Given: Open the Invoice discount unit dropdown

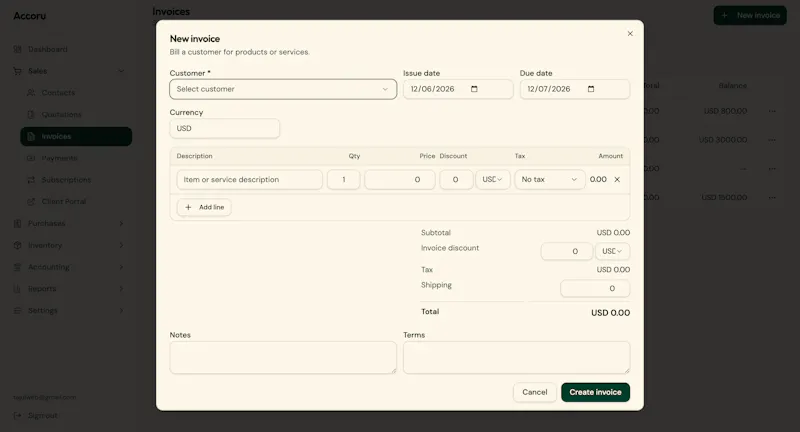Looking at the screenshot, I should [x=612, y=251].
